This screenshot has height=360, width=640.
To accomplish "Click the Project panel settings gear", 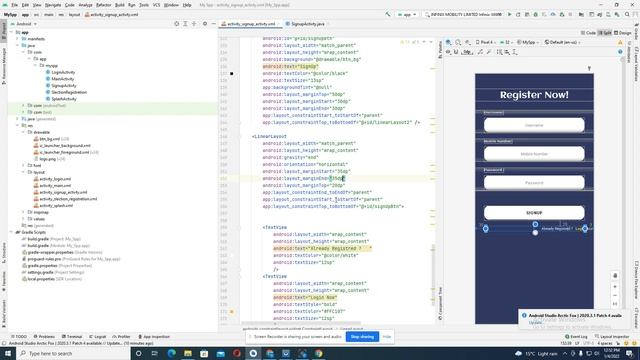I will pos(204,24).
